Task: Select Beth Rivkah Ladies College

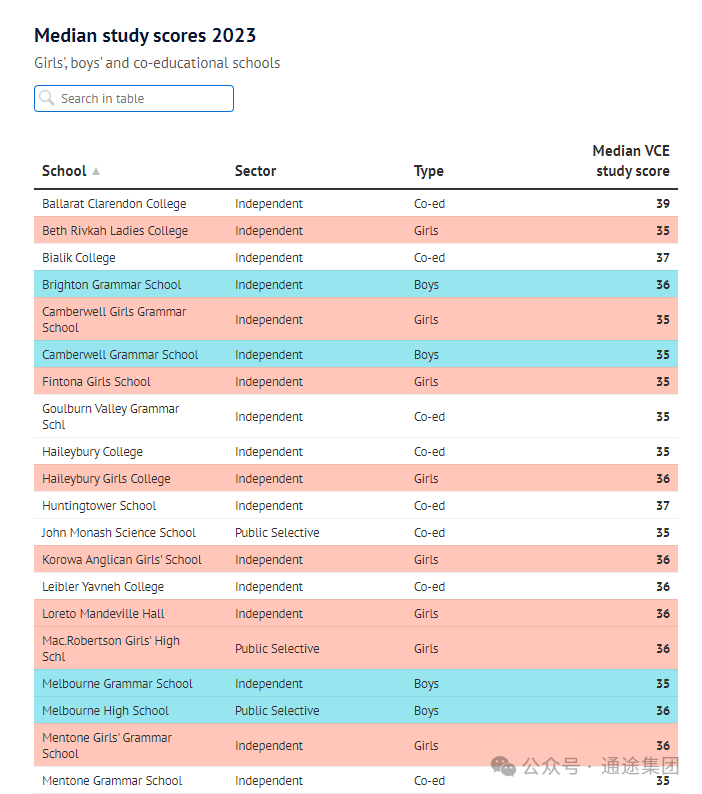Action: pyautogui.click(x=115, y=230)
